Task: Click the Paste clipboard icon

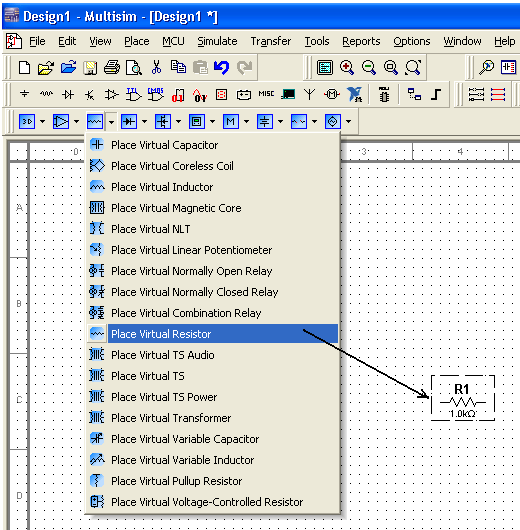Action: 200,67
